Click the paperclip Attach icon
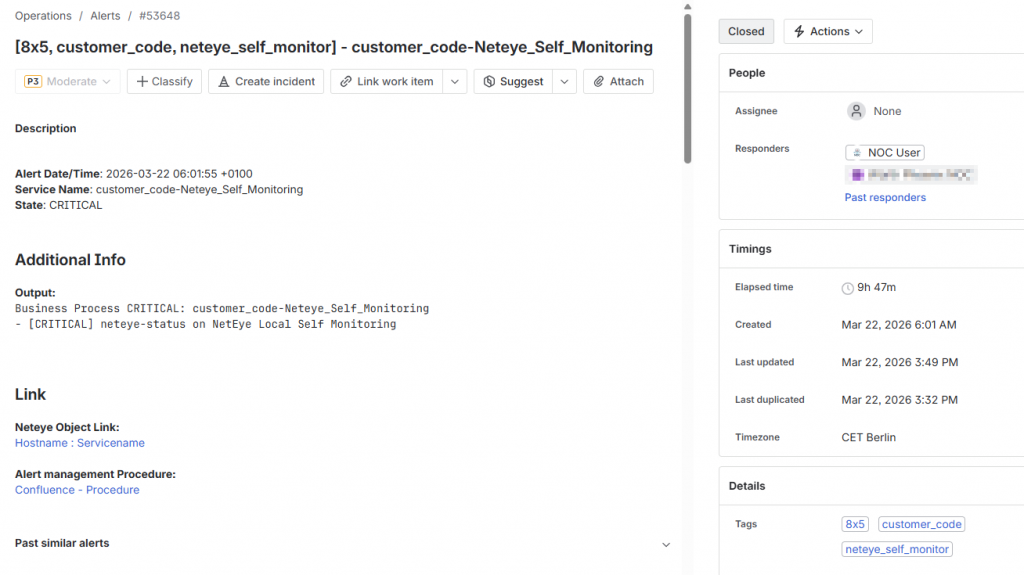Screen dimensions: 1024x575 (x=599, y=82)
